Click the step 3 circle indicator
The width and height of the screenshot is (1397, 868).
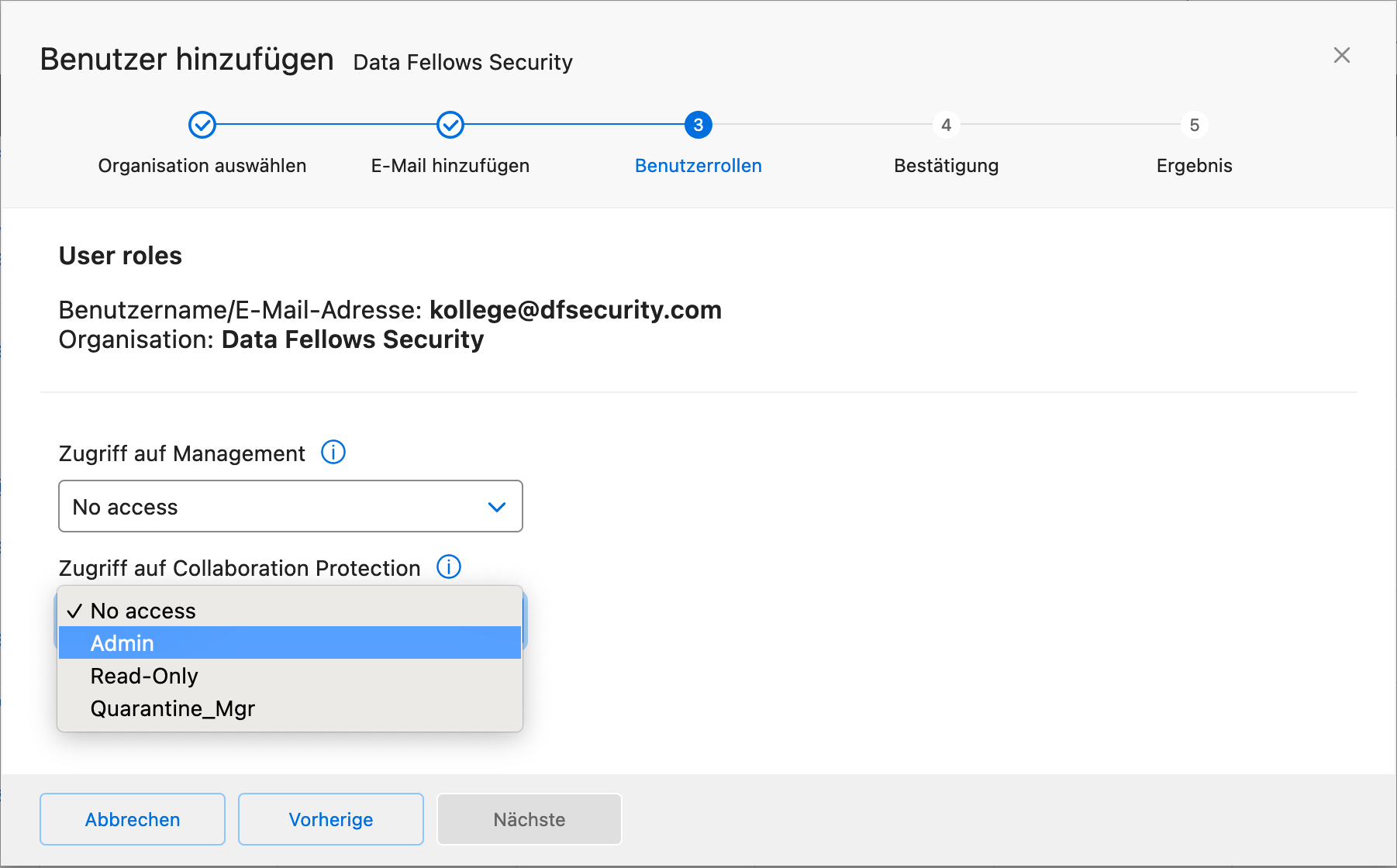point(698,125)
